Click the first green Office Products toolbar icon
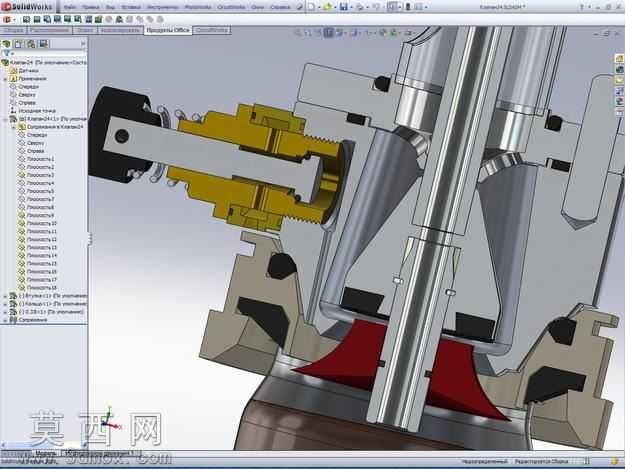 click(x=26, y=19)
